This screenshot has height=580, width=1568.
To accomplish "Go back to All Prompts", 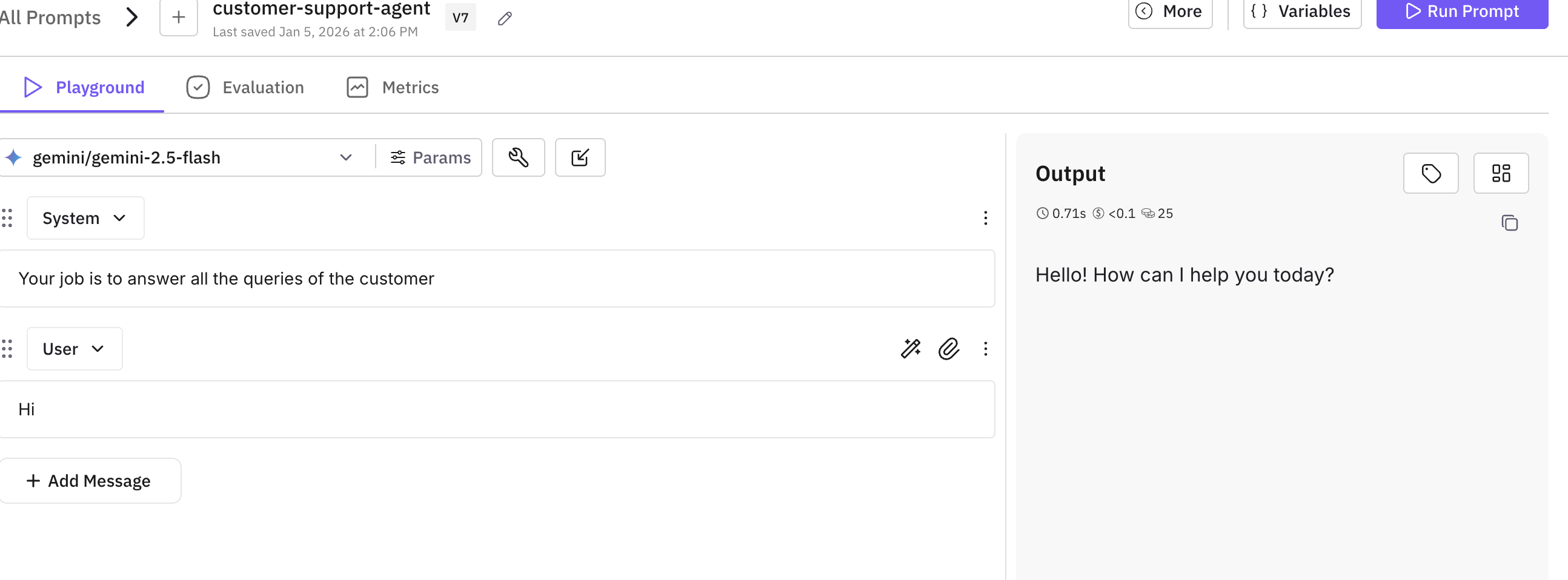I will tap(50, 18).
